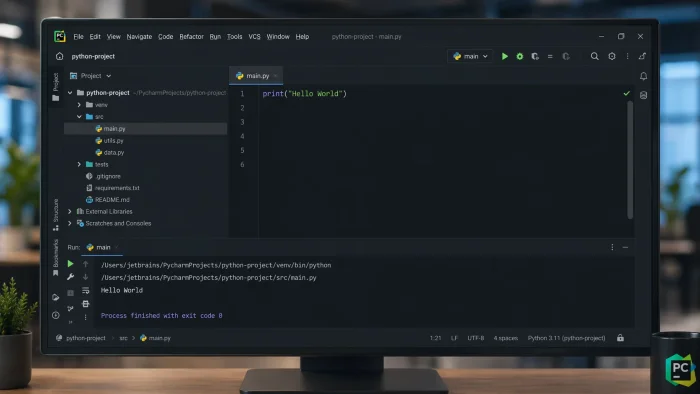Collapse the src folder
Screen dimensions: 700x394
pyautogui.click(x=79, y=117)
